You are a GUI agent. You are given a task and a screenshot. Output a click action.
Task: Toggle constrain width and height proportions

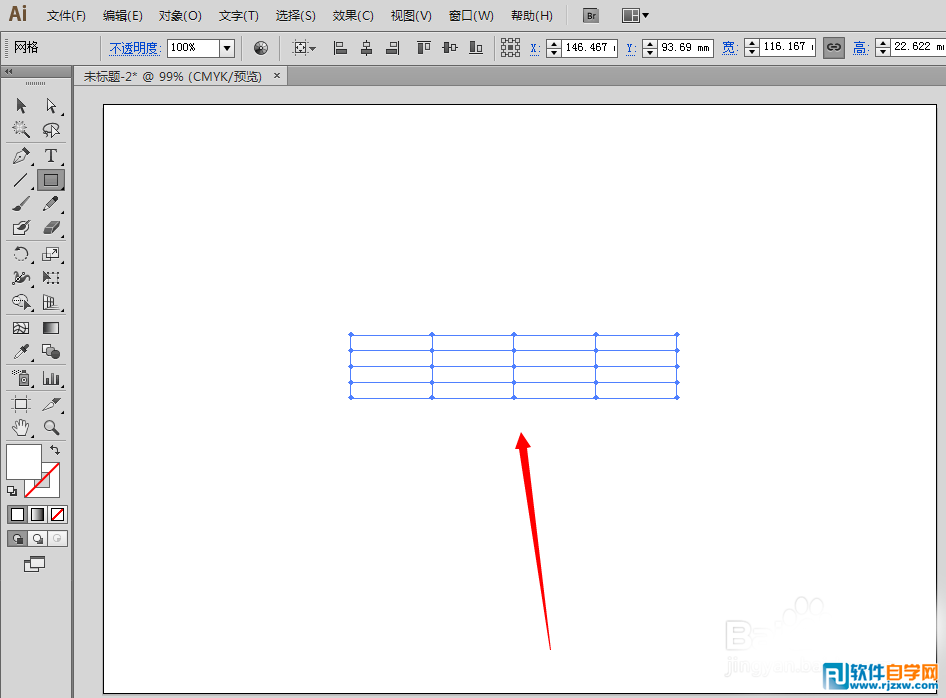click(834, 47)
